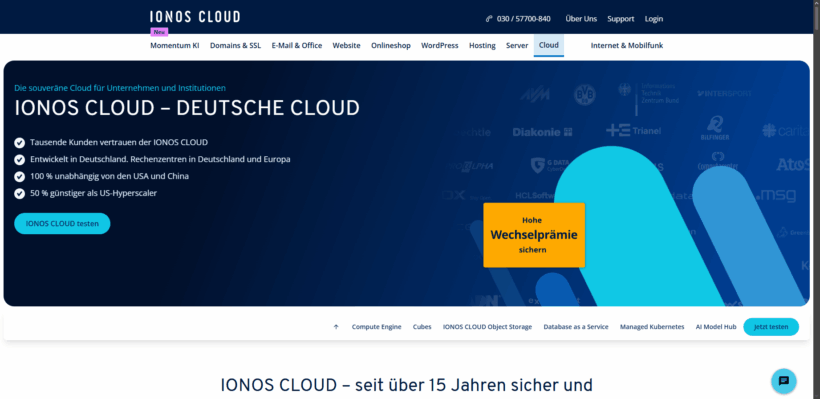Open Domains & SSL menu
The height and width of the screenshot is (399, 820).
pos(235,45)
